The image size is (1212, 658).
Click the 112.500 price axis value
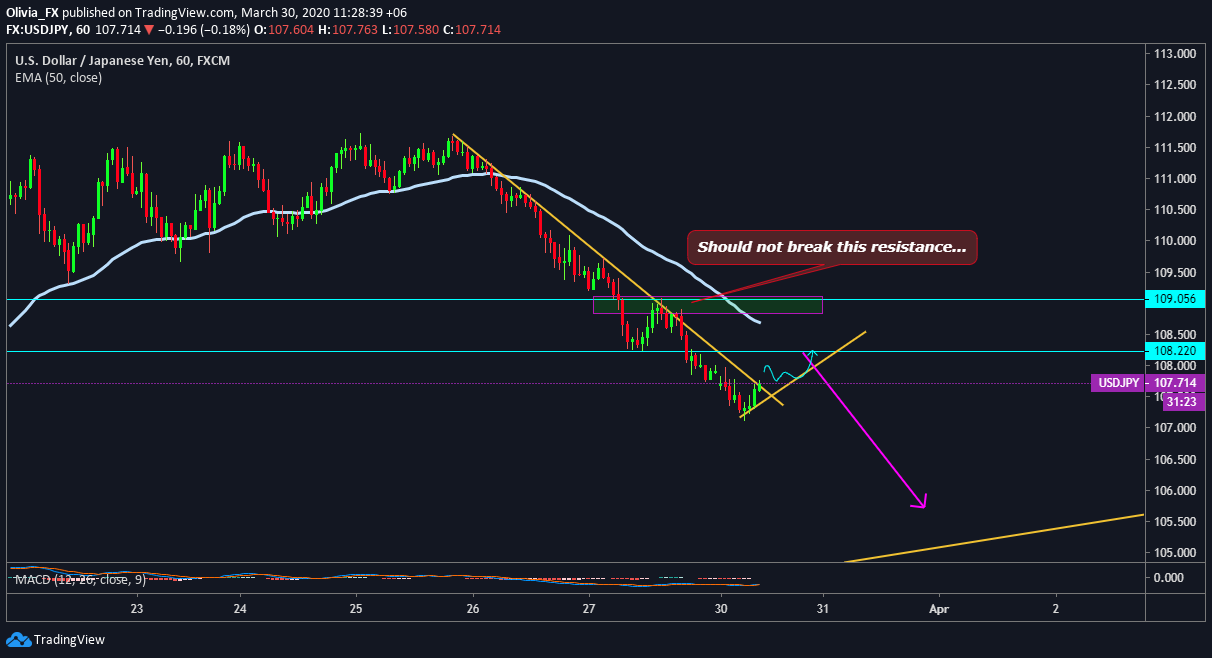(1174, 85)
